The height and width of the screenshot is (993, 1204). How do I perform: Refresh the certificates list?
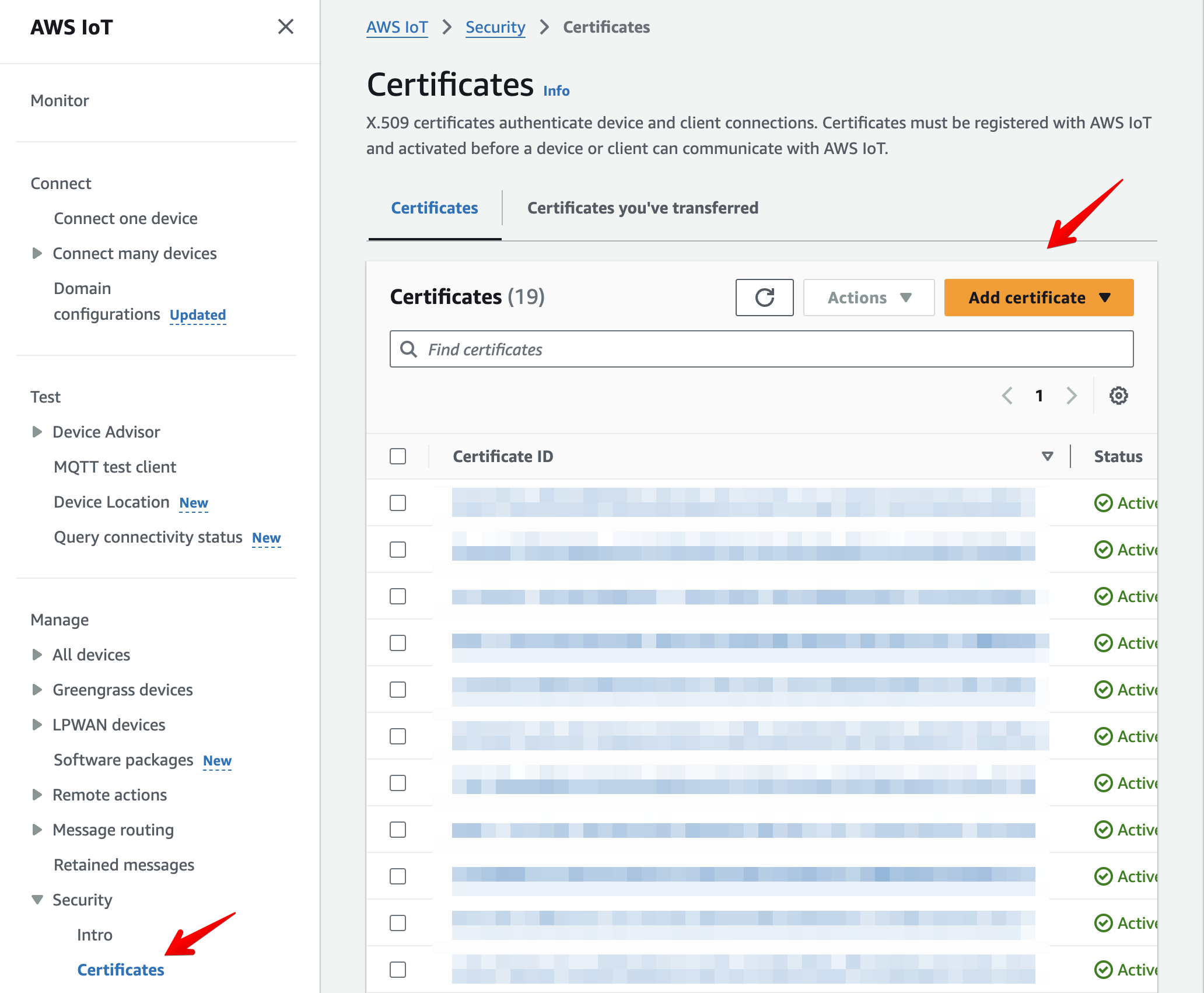coord(764,298)
